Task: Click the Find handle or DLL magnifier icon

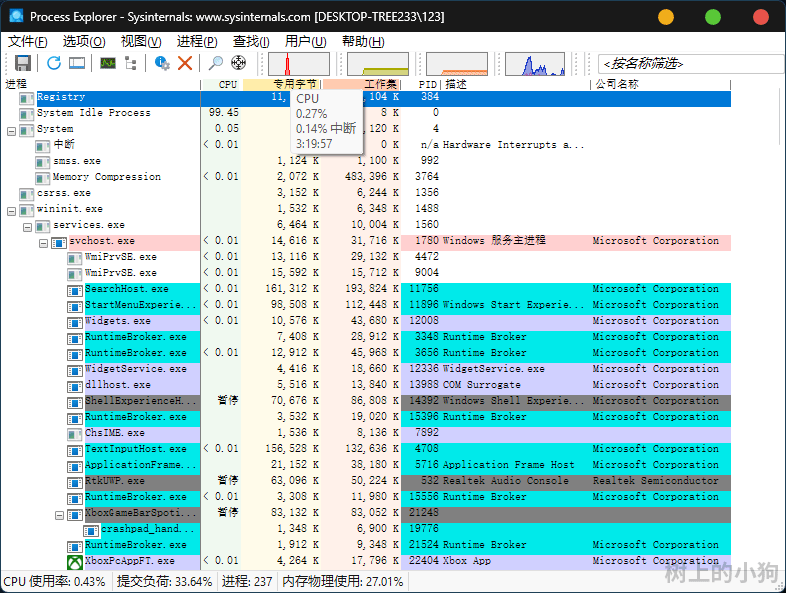Action: coord(215,63)
